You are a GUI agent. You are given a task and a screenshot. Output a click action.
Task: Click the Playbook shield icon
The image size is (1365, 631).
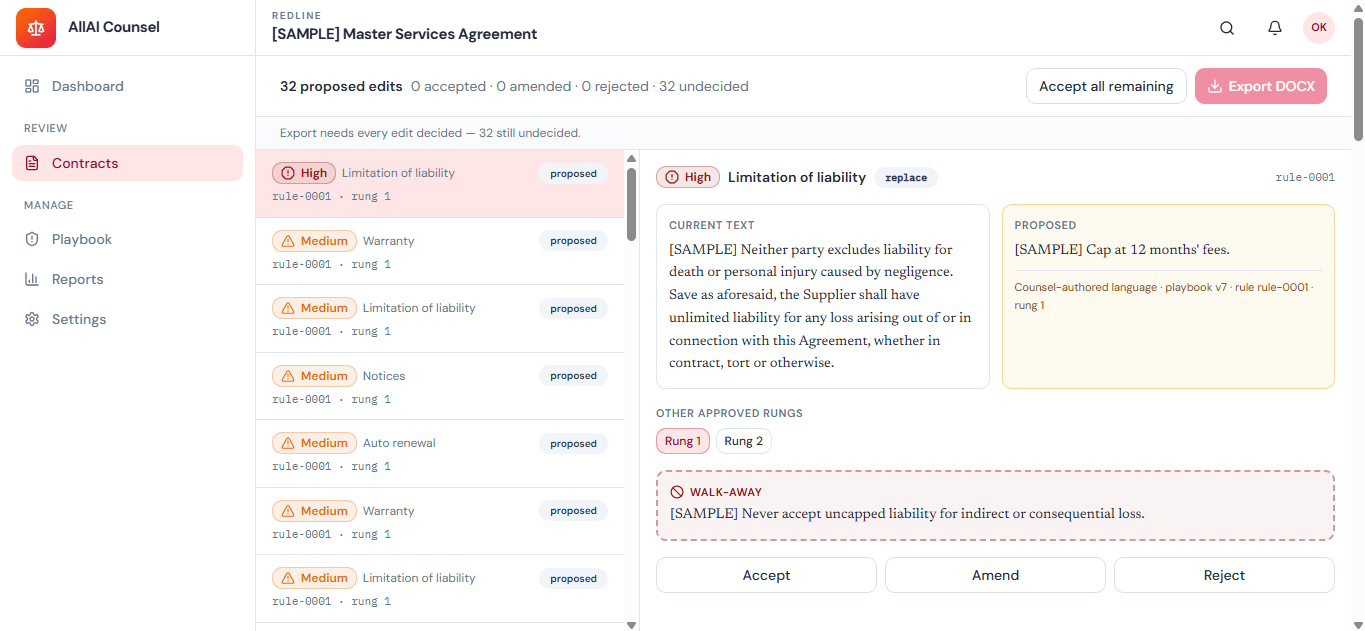coord(32,239)
